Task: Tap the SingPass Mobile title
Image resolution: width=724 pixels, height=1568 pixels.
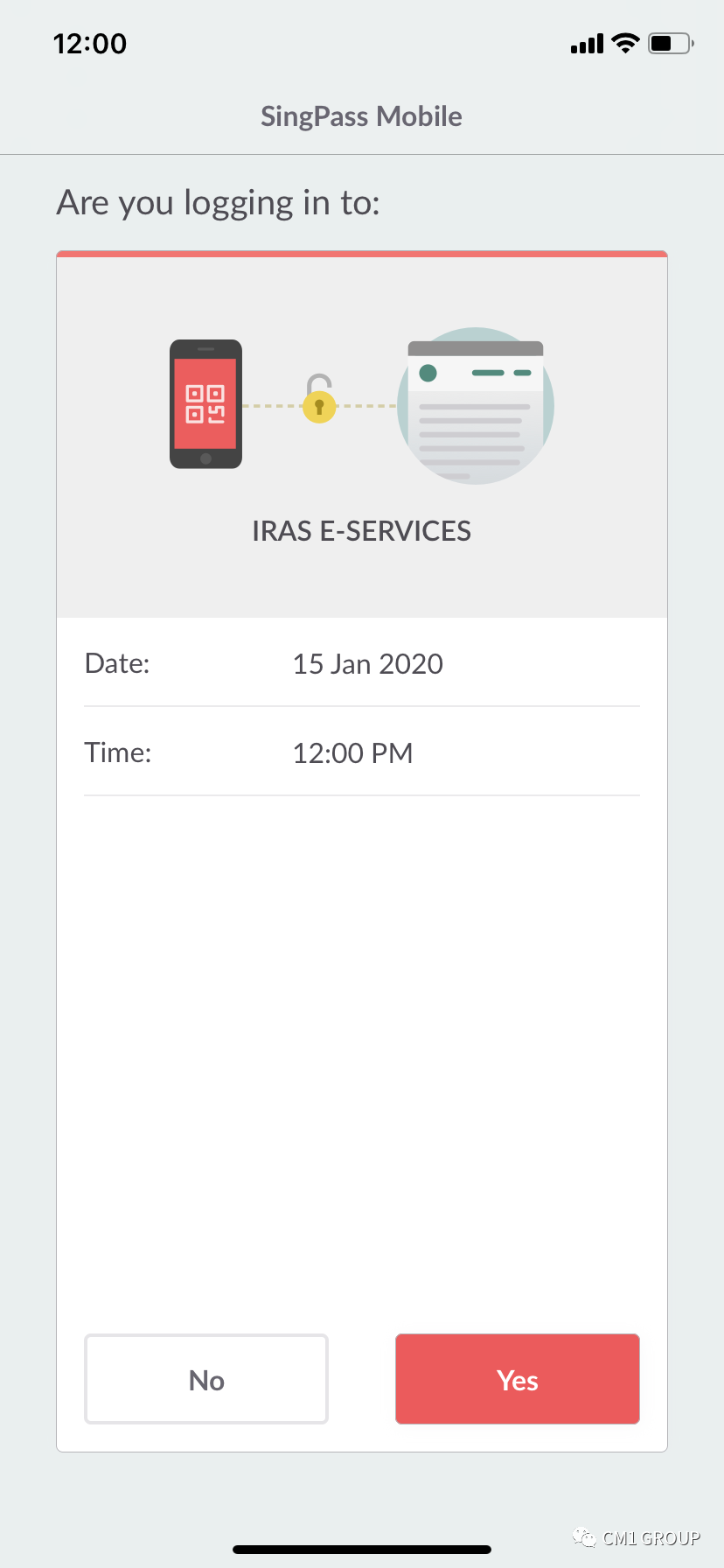Action: pos(361,116)
